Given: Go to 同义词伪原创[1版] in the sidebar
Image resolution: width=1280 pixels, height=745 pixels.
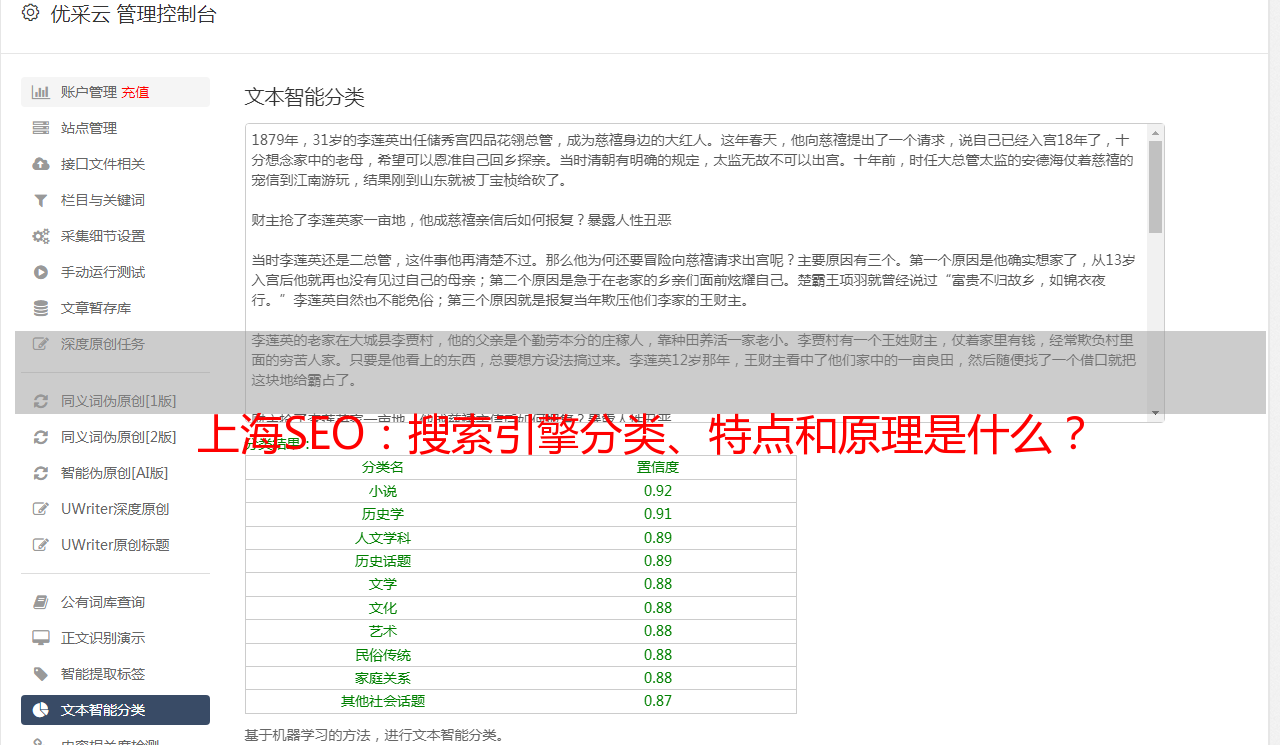Looking at the screenshot, I should point(115,401).
